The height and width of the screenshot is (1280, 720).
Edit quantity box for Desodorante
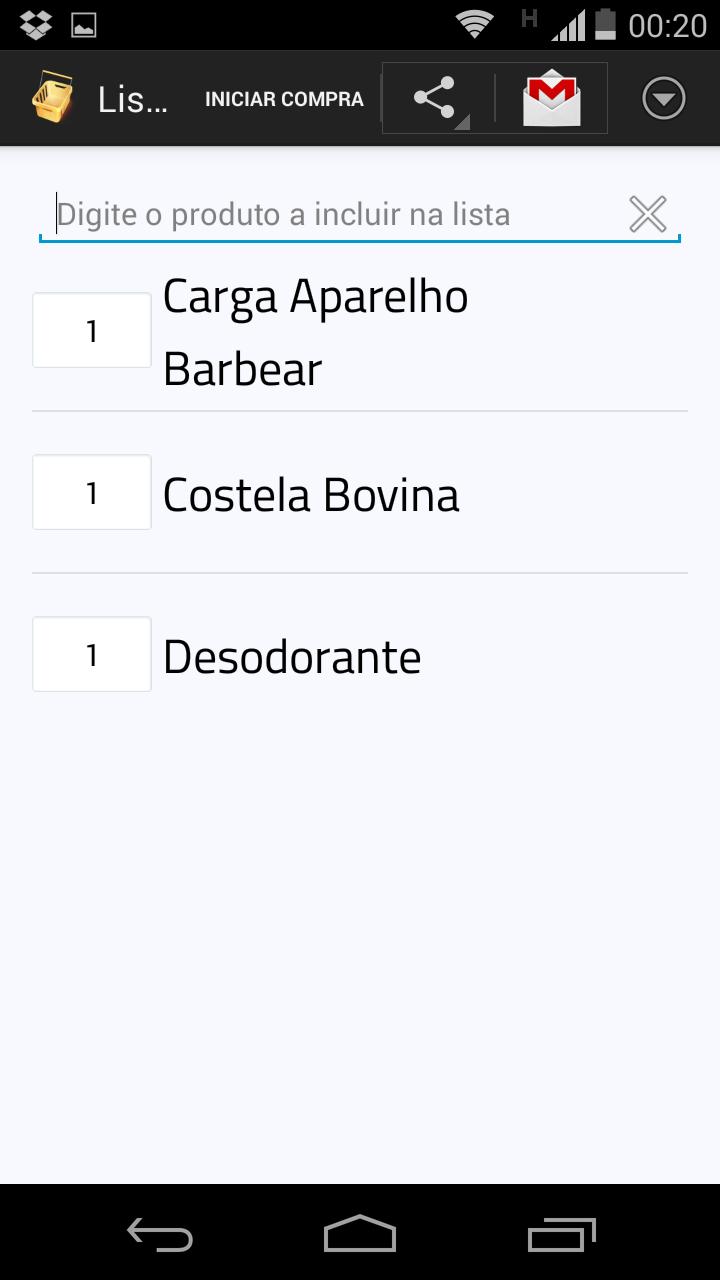coord(92,654)
